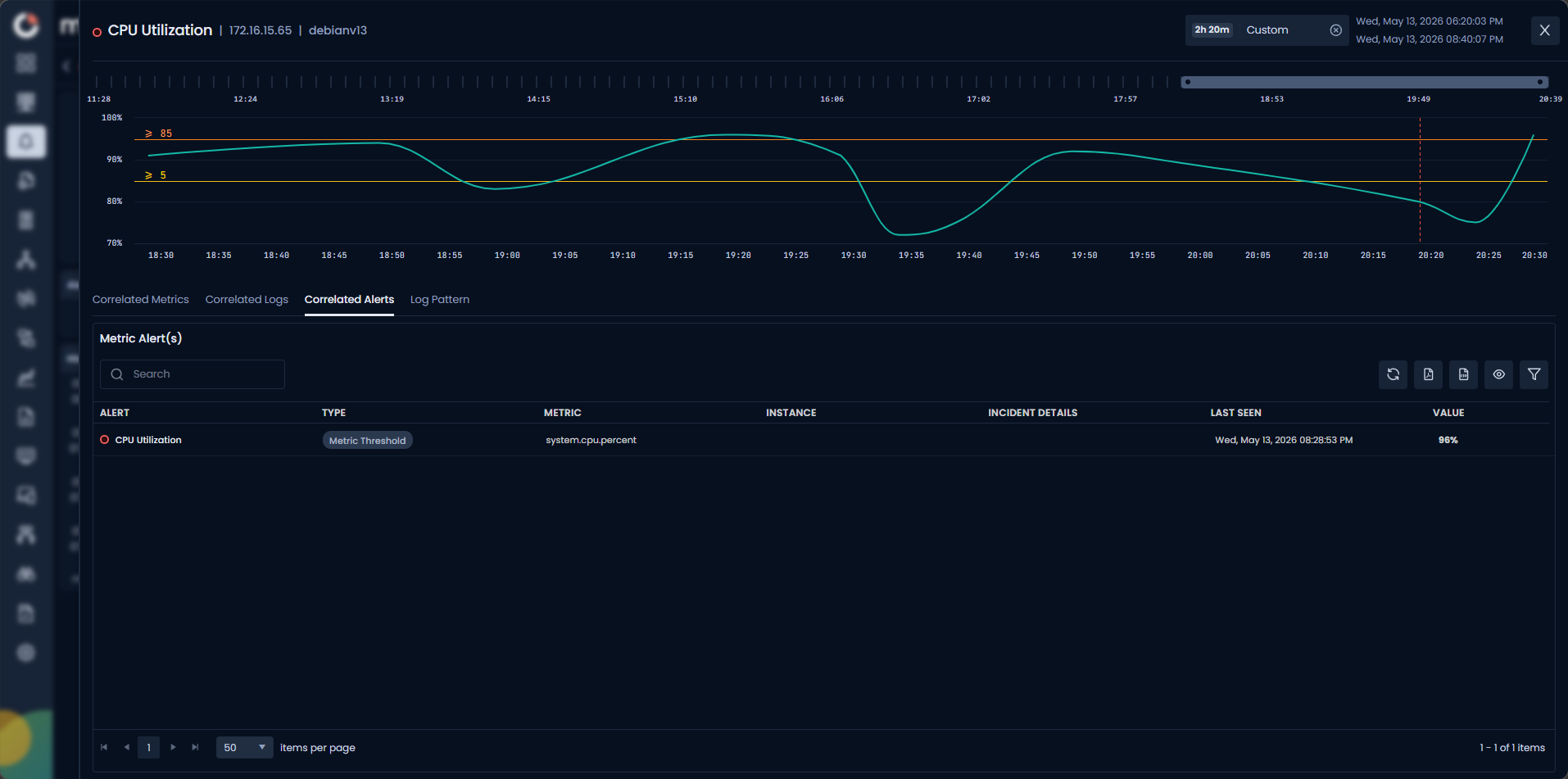The width and height of the screenshot is (1568, 779).
Task: Focus the alerts Search field
Action: point(193,374)
